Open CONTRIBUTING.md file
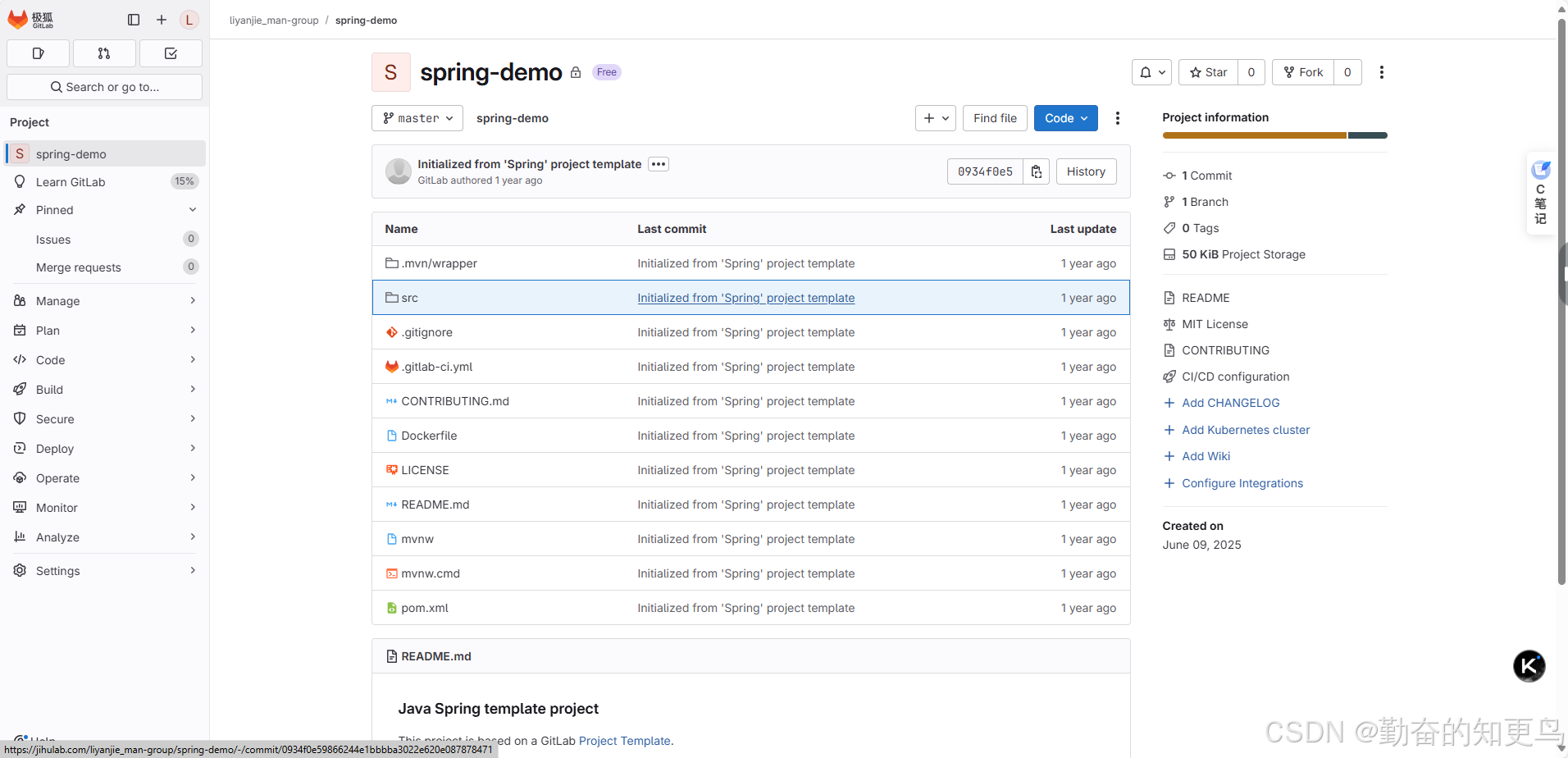This screenshot has width=1568, height=758. pyautogui.click(x=455, y=401)
